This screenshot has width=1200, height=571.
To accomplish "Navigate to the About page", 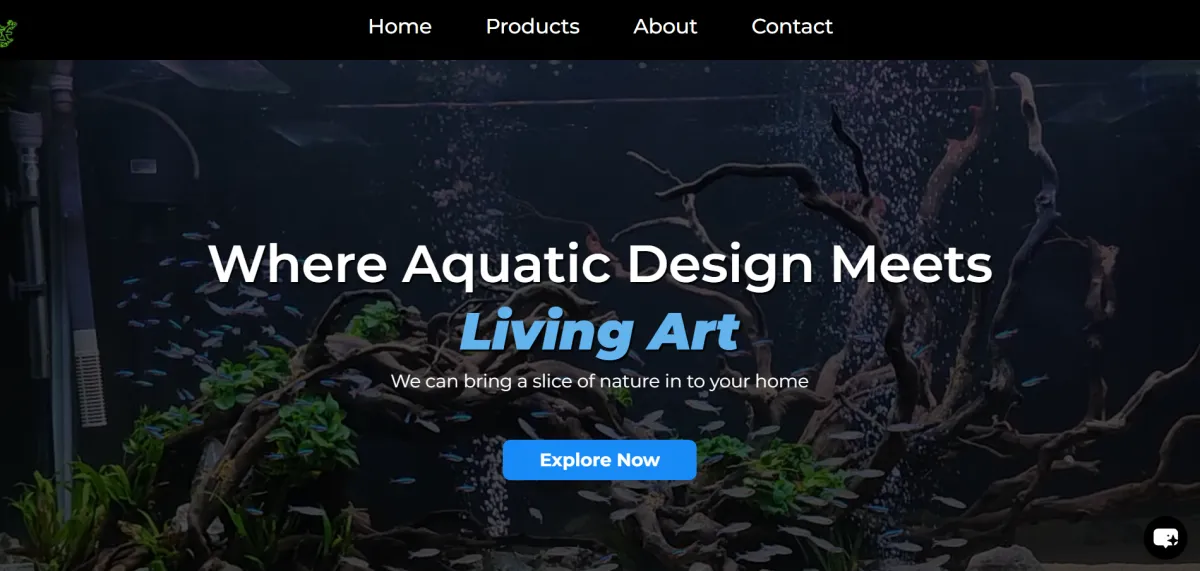I will click(665, 27).
